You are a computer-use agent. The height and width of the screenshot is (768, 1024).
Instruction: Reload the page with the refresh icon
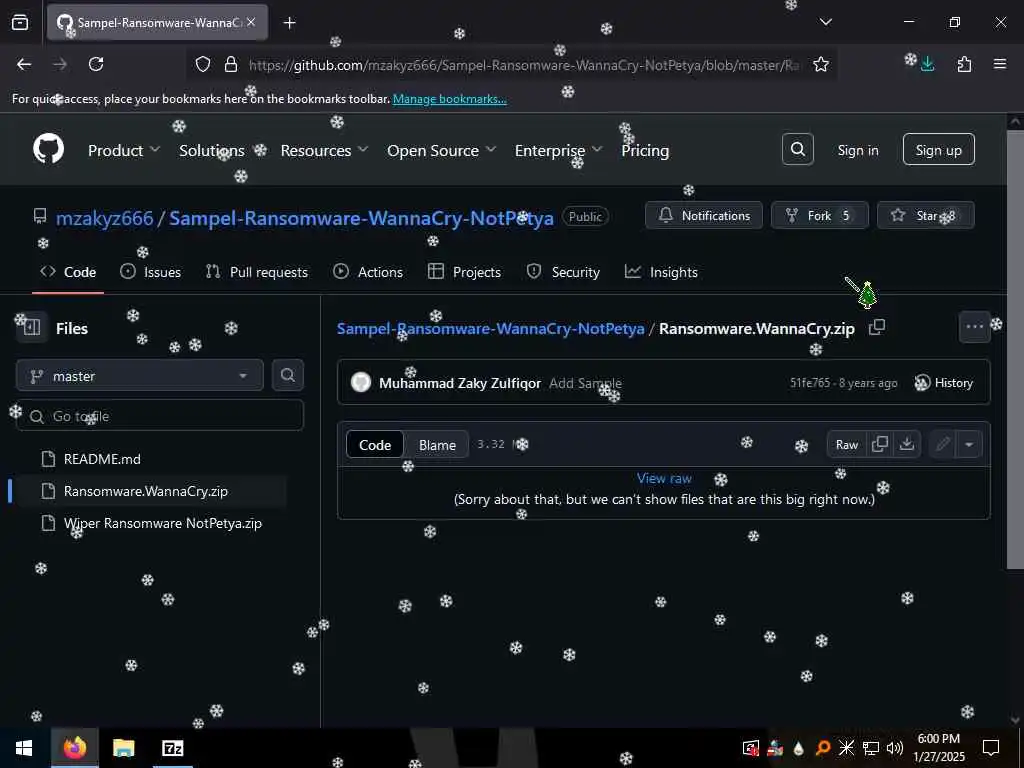[96, 64]
